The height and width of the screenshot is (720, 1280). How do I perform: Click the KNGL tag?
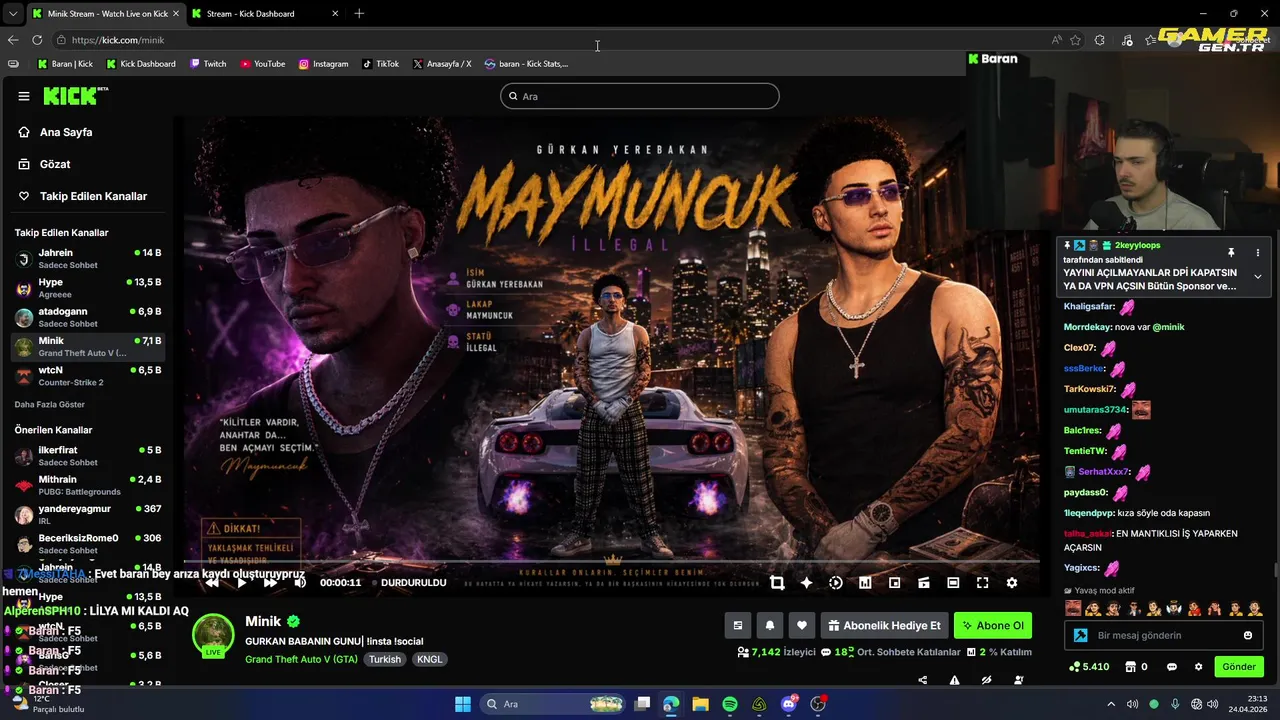coord(429,660)
